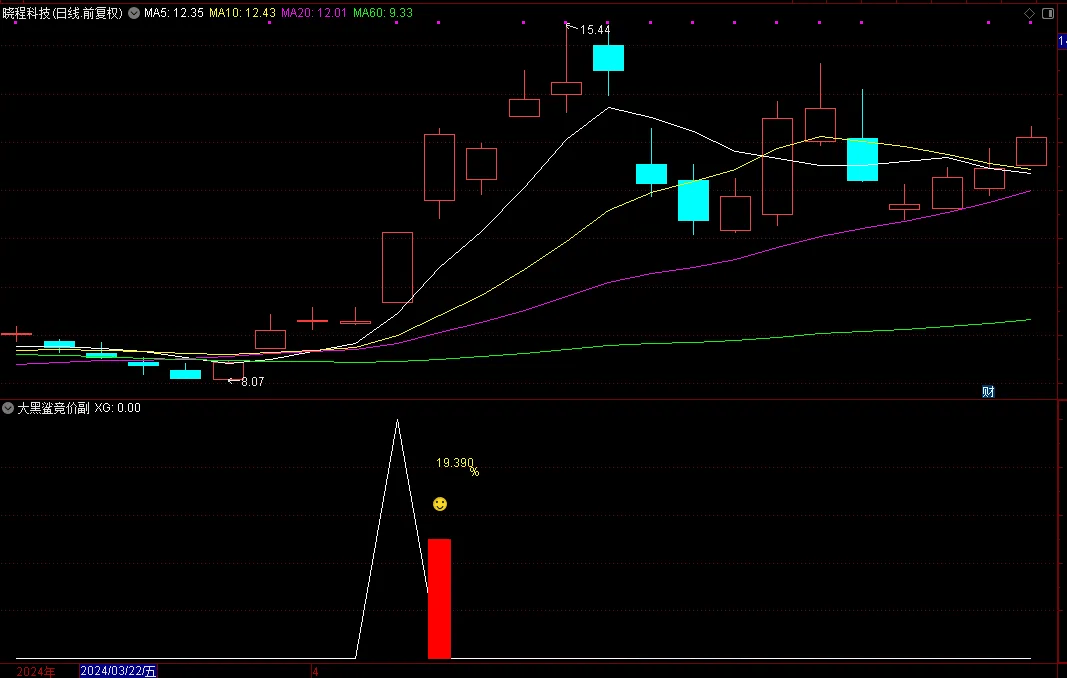Click the XG: 0.00 indicator value
This screenshot has width=1067, height=678.
(x=118, y=408)
